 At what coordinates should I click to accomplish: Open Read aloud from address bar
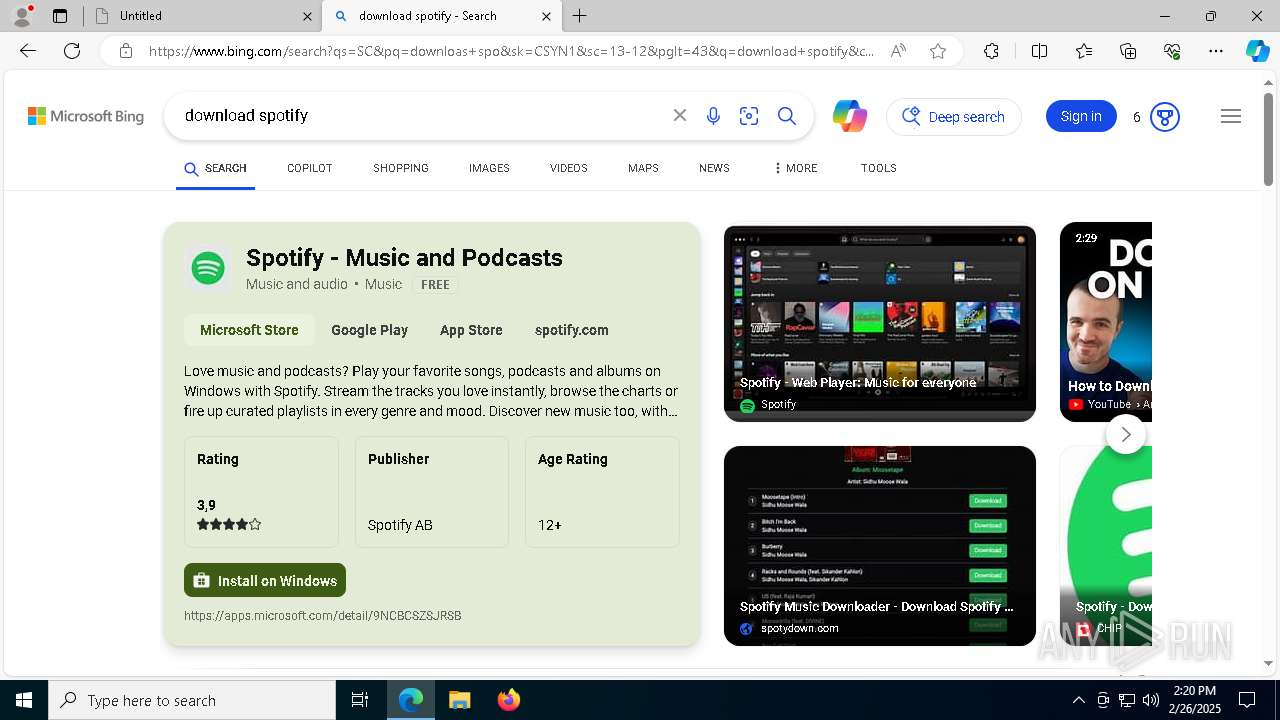tap(898, 51)
